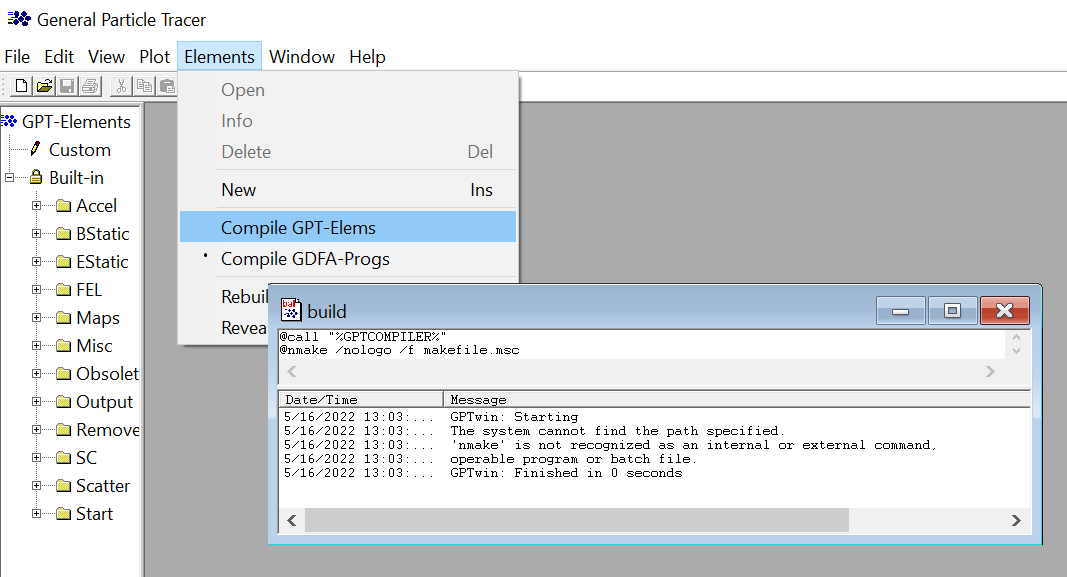The width and height of the screenshot is (1067, 577).
Task: Click the GPT-Elements root tree icon
Action: [9, 122]
